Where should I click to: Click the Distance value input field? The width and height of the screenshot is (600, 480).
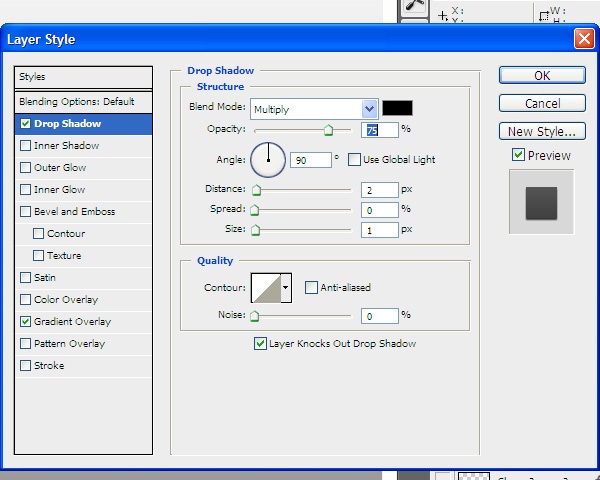(x=379, y=189)
